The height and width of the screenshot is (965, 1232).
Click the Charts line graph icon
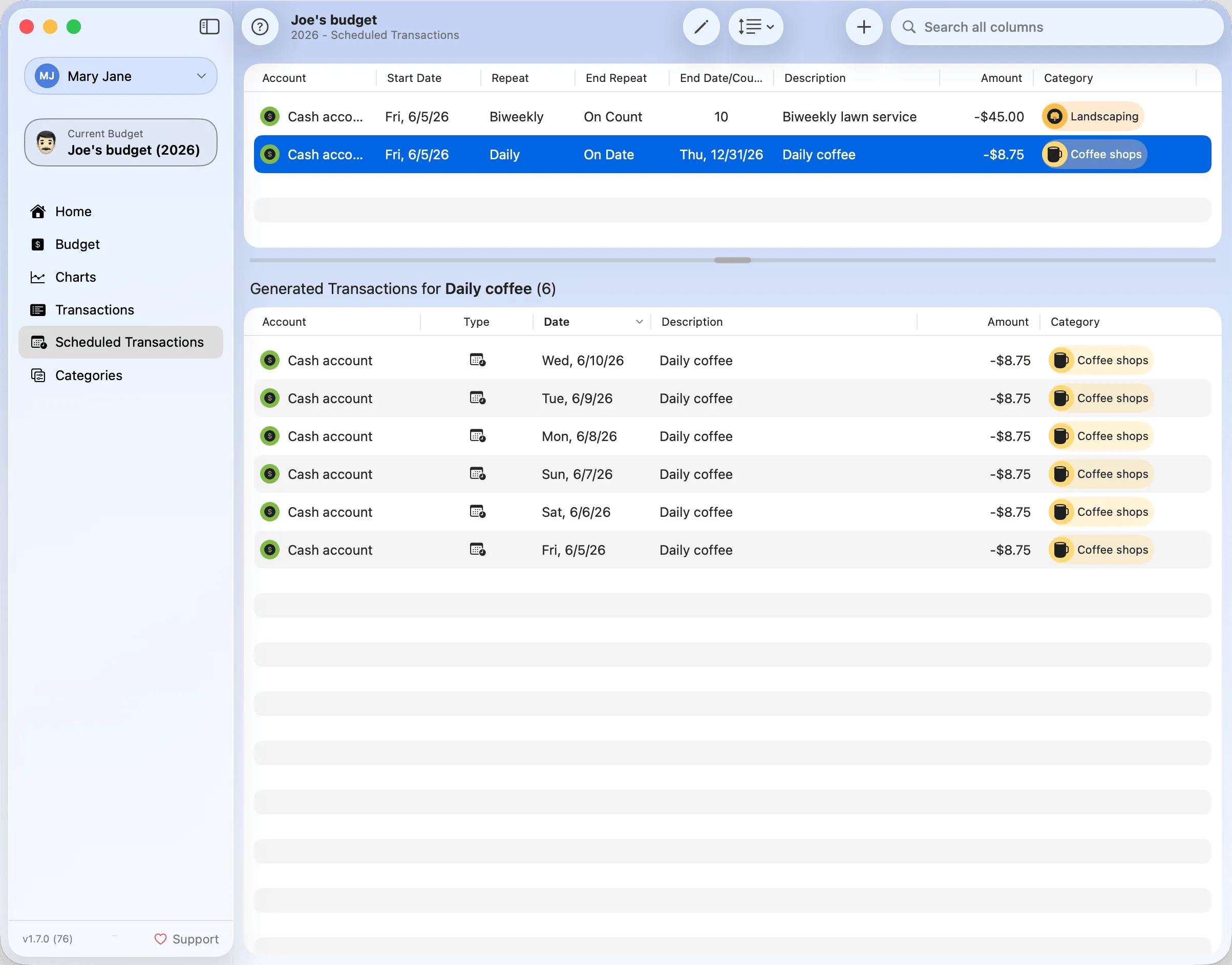click(x=38, y=277)
